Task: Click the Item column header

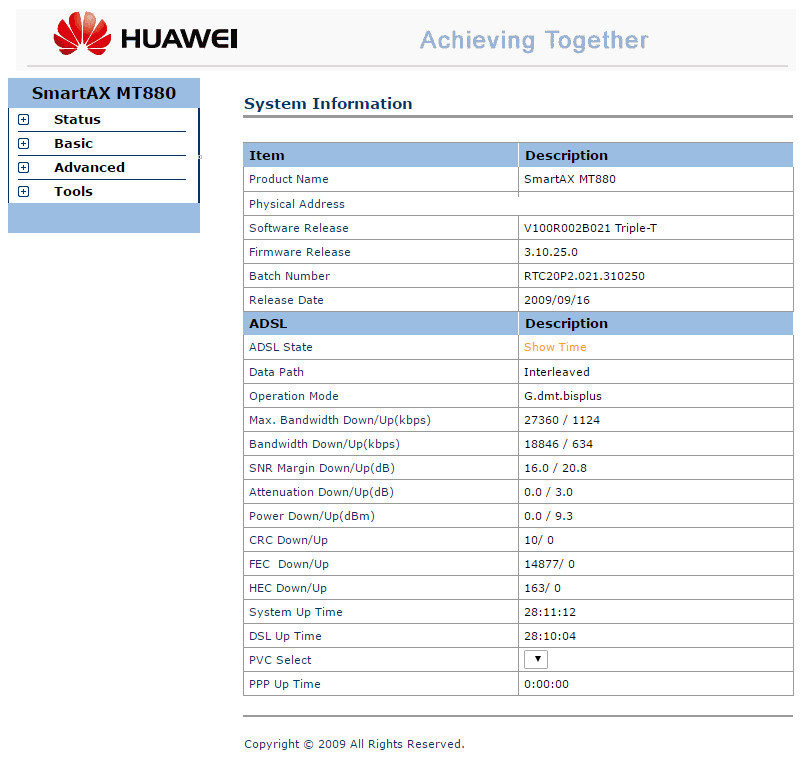Action: (x=266, y=155)
